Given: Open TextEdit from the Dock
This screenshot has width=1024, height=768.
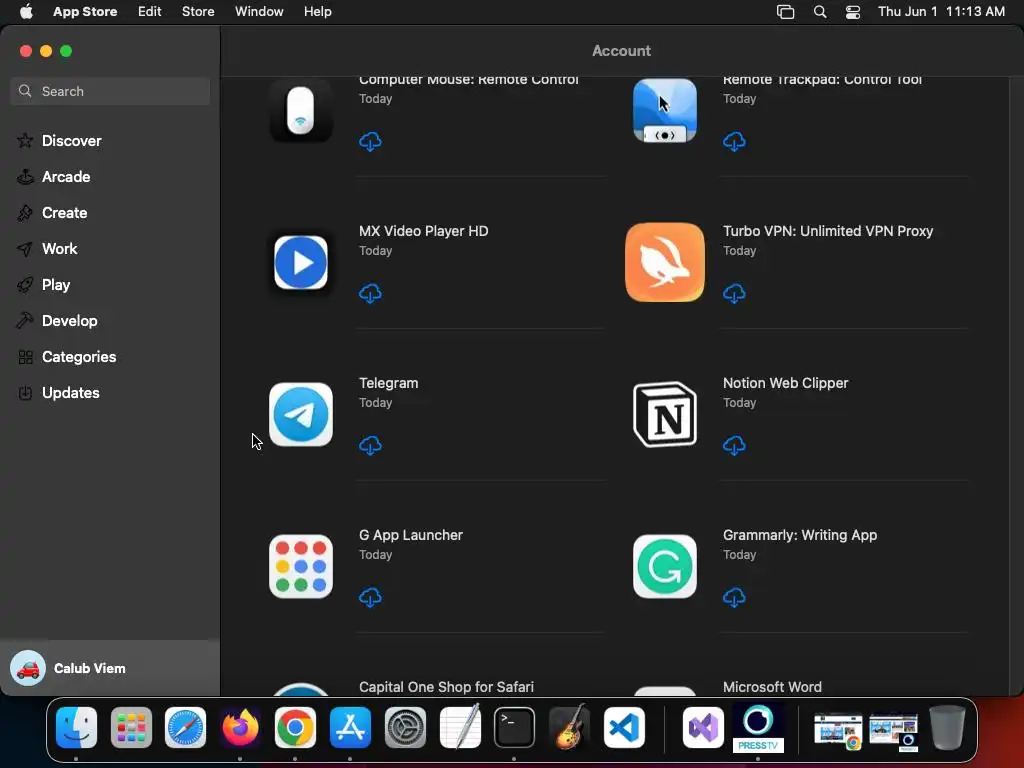Looking at the screenshot, I should 460,726.
